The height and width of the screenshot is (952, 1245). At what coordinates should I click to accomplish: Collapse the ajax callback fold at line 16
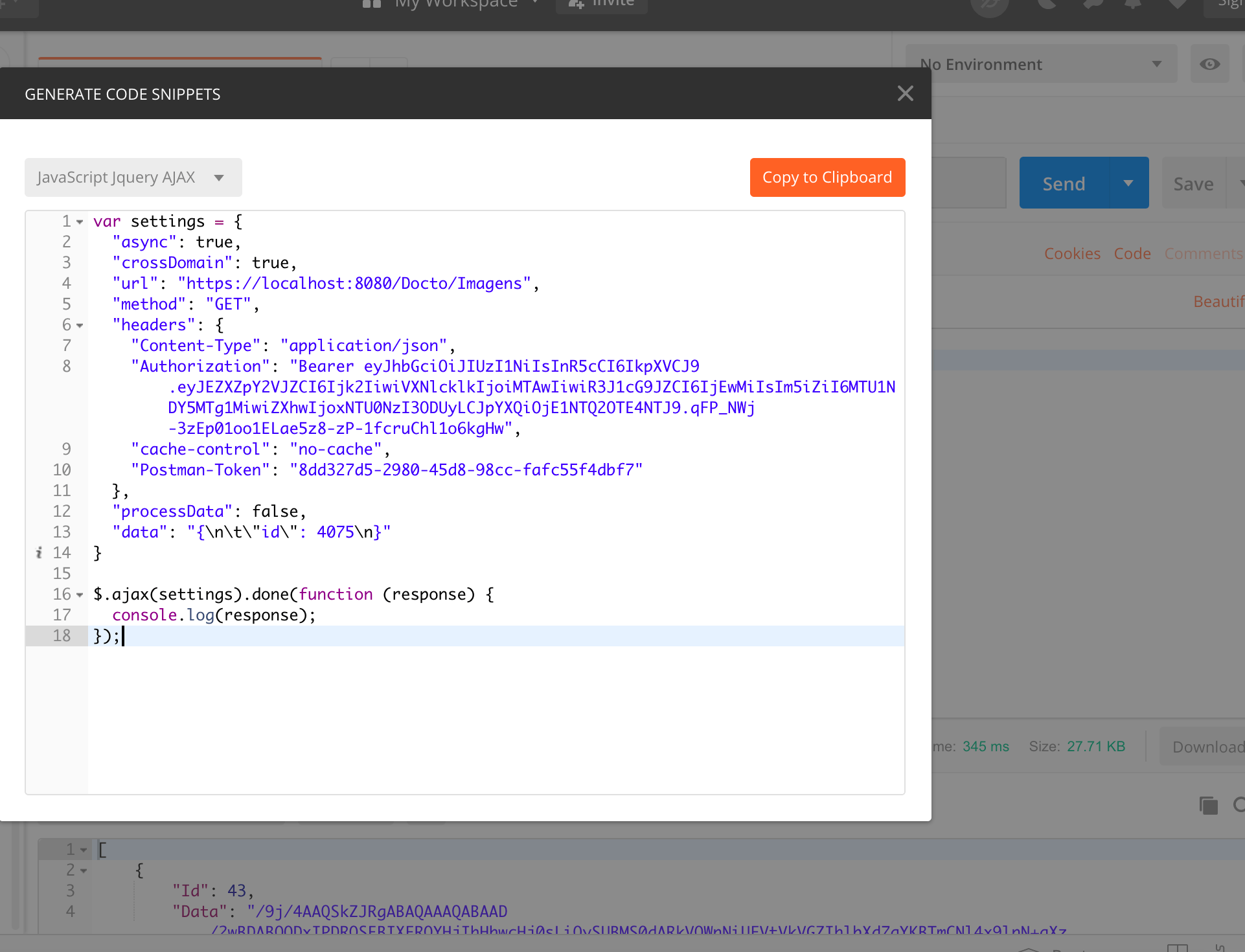[79, 594]
